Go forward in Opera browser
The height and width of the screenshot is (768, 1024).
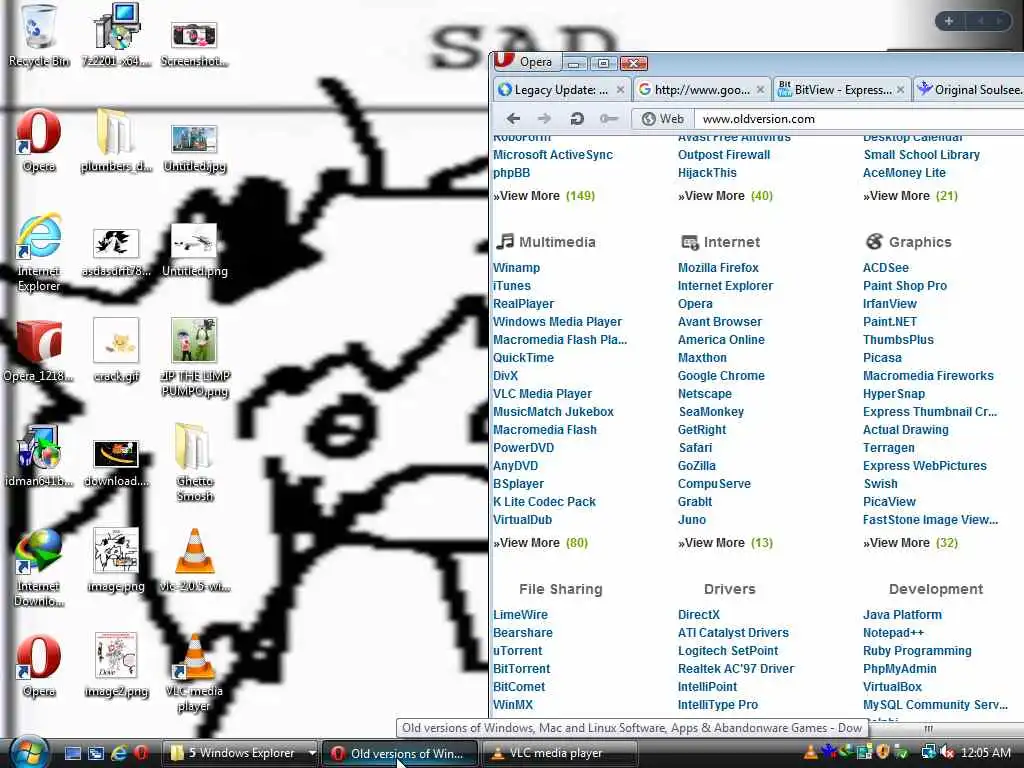pyautogui.click(x=543, y=118)
